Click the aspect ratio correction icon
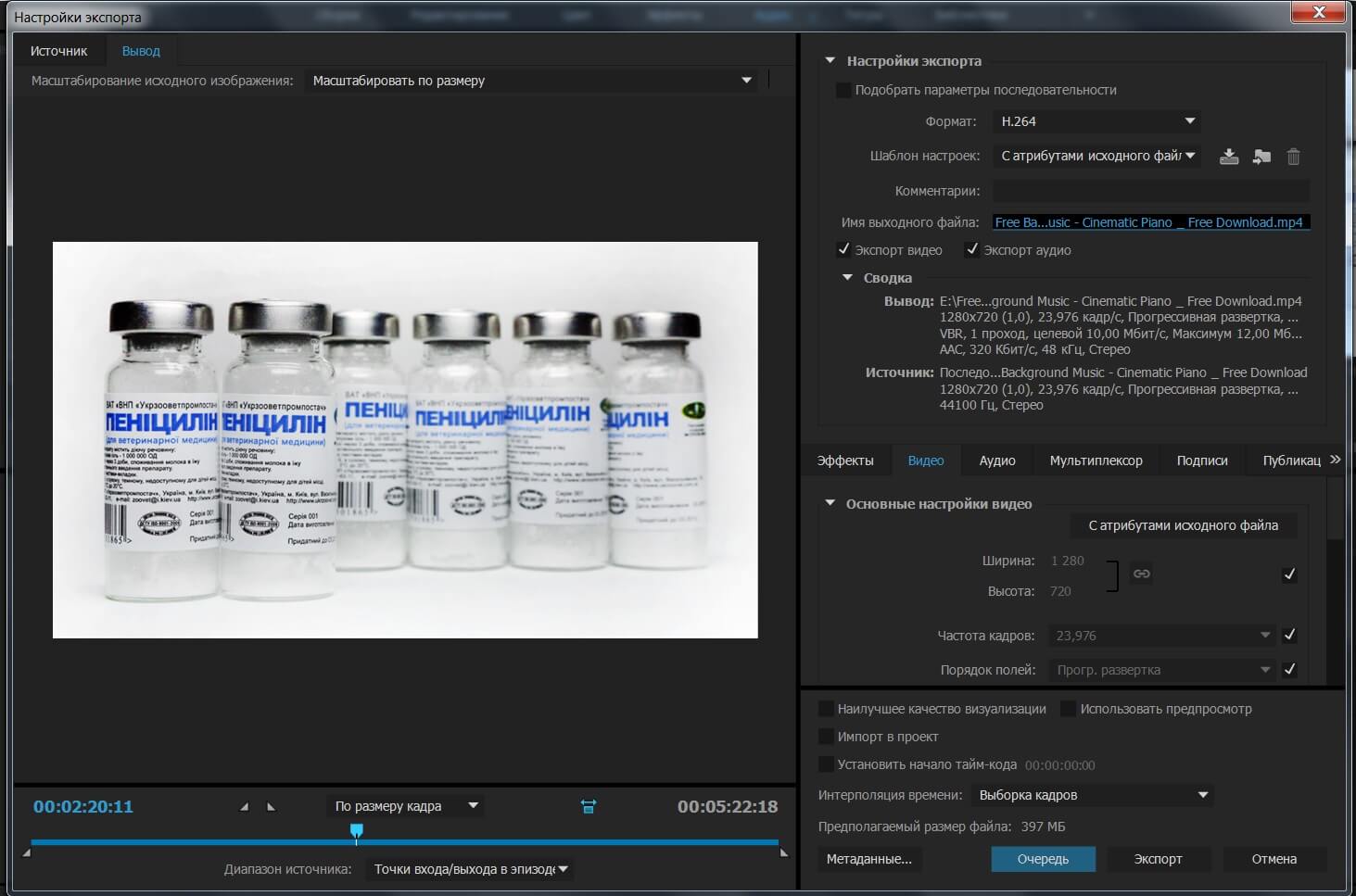 coord(589,807)
